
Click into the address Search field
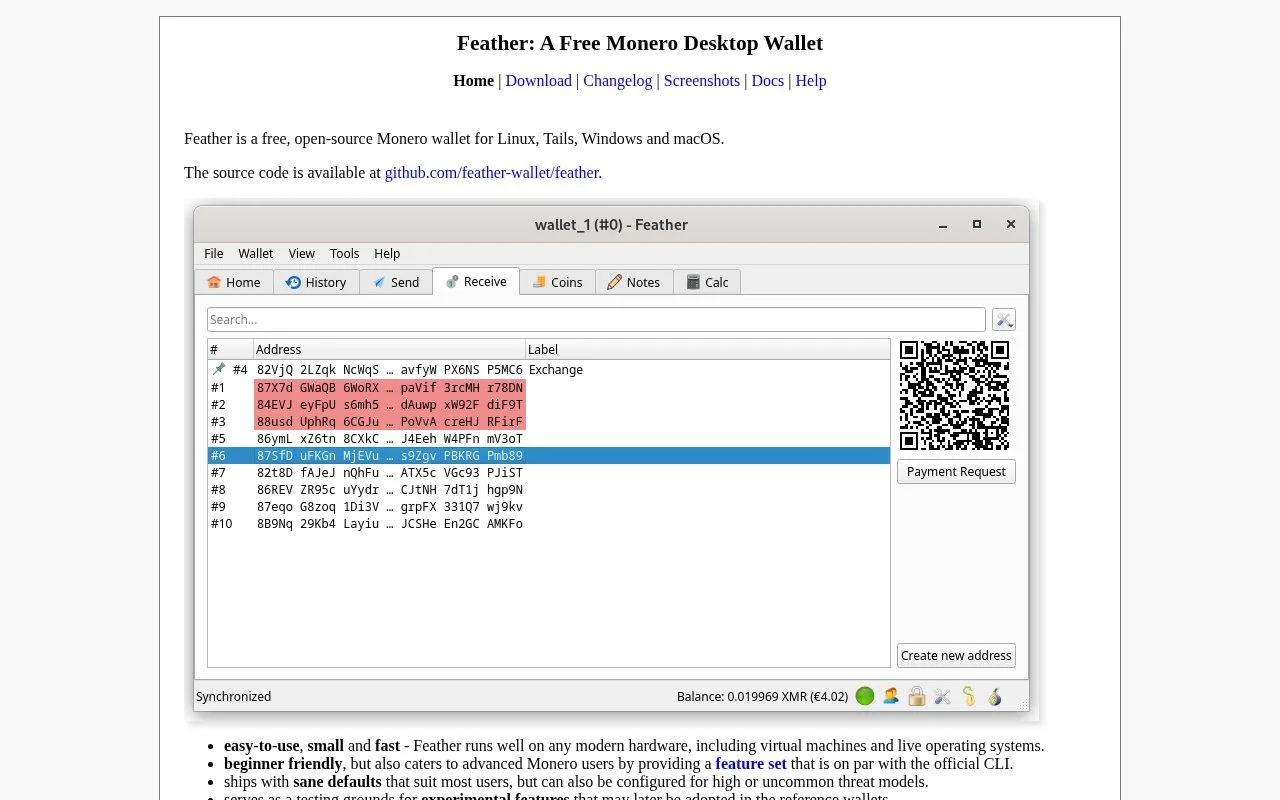[x=596, y=320]
